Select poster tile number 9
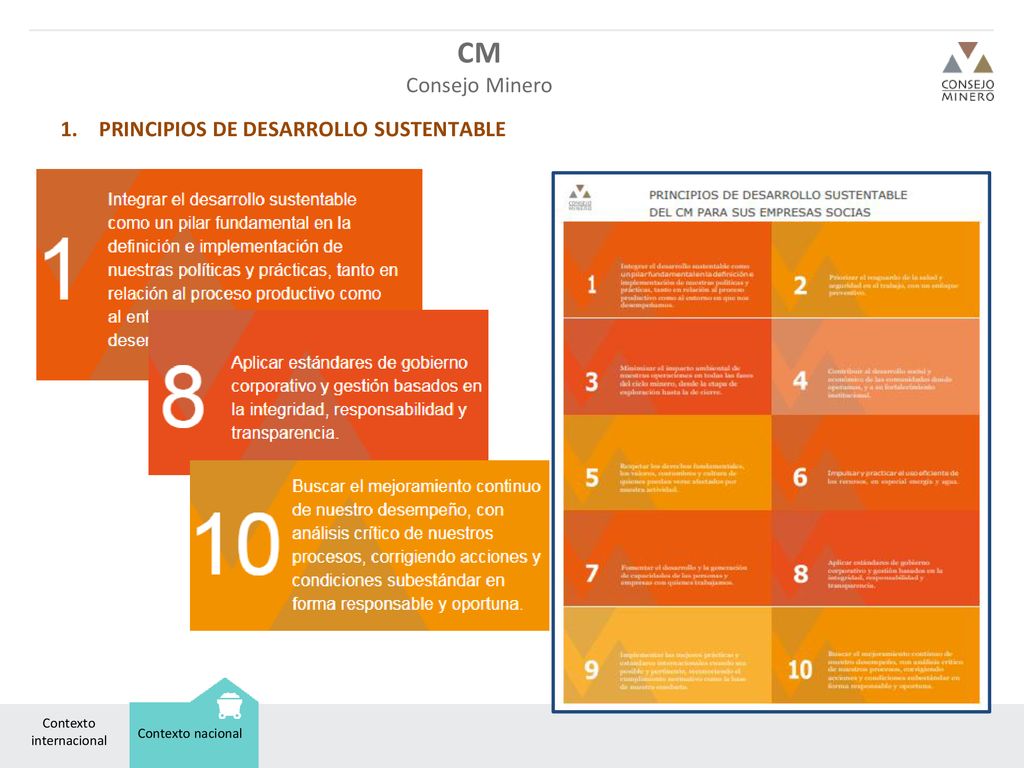The height and width of the screenshot is (768, 1024). [667, 655]
